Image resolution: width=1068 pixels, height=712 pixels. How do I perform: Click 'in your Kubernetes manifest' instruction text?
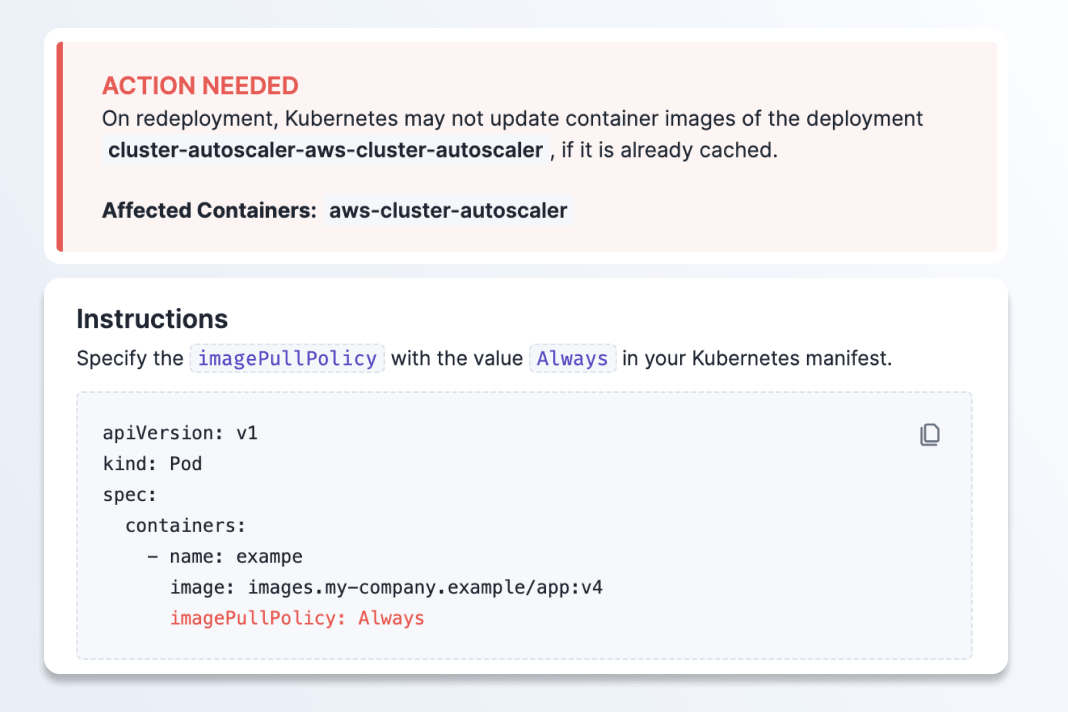757,358
